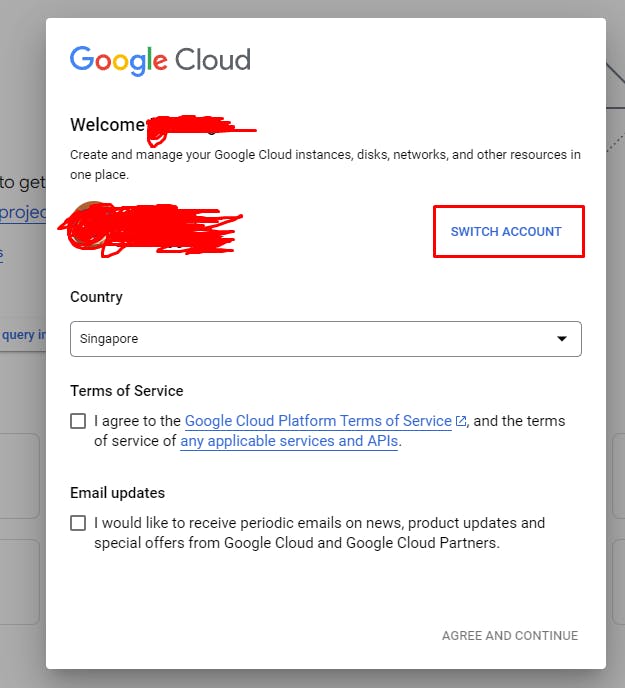Screen dimensions: 625x688
Task: Click the 'Terms of Service' section heading
Action: pyautogui.click(x=127, y=391)
